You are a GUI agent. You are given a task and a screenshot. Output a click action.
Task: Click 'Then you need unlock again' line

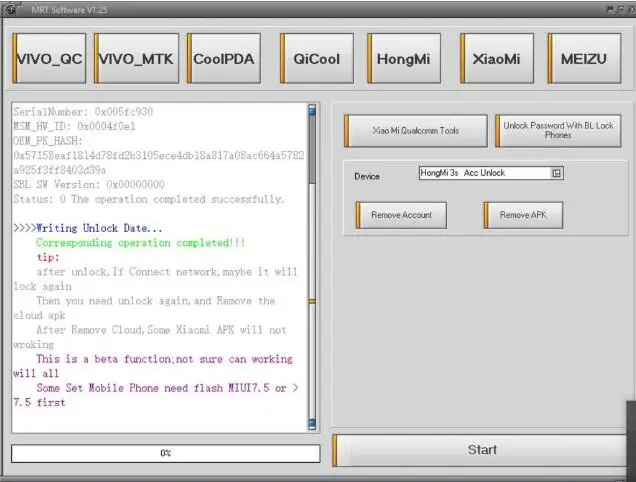point(156,301)
